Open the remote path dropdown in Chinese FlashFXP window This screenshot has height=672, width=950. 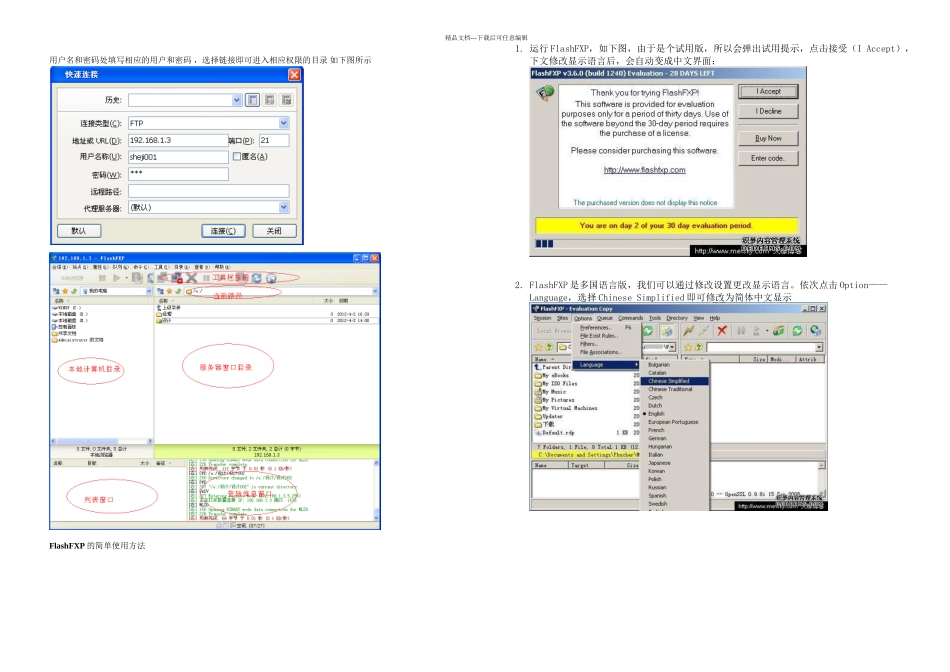375,291
